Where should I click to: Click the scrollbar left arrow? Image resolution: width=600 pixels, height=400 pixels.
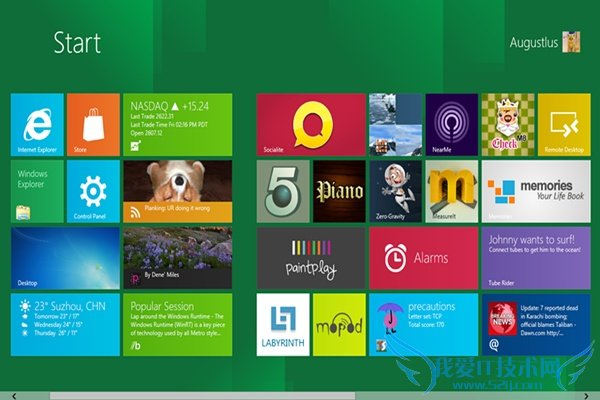(x=14, y=396)
